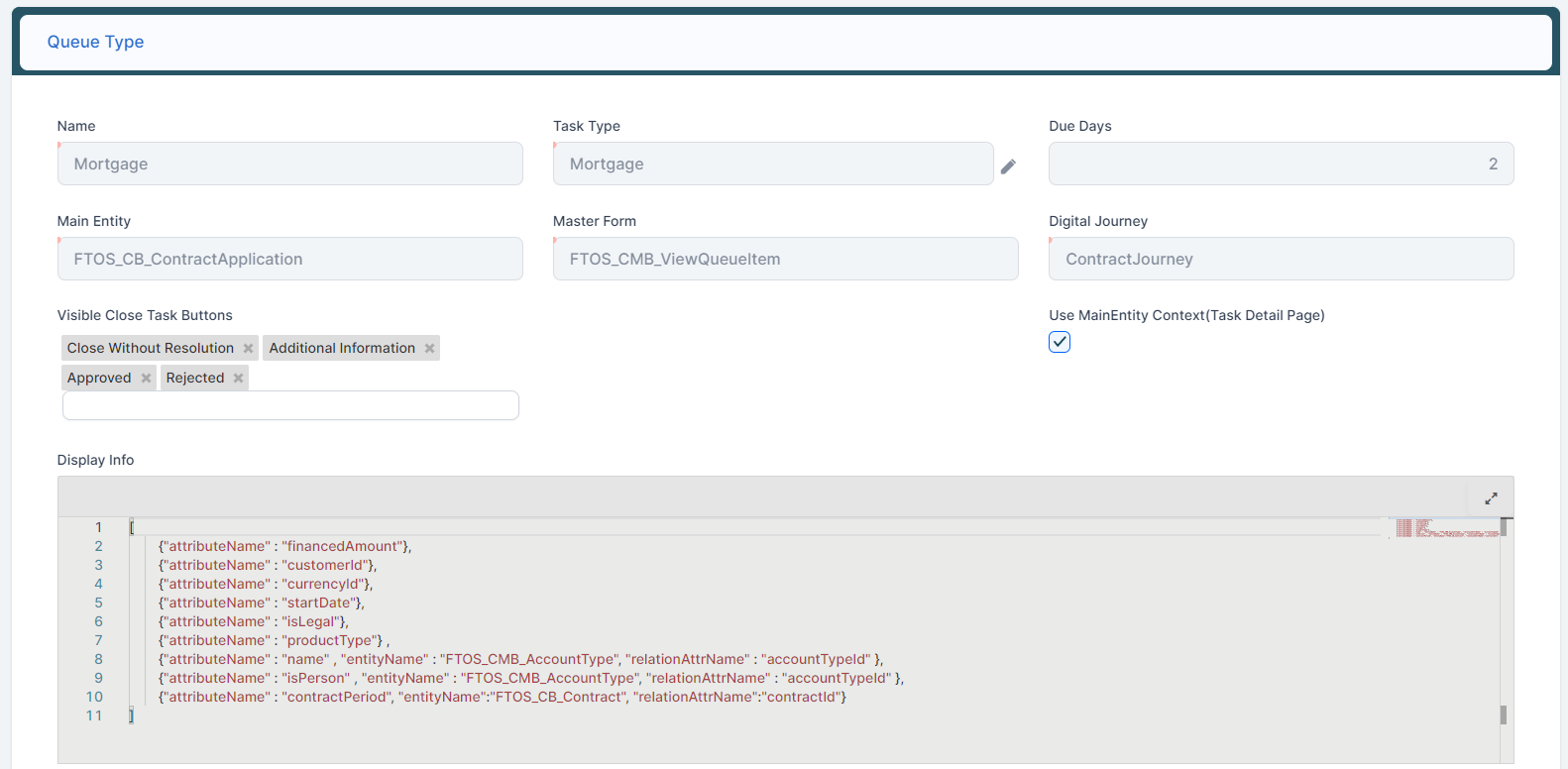Open the Task Type lookup field

(772, 164)
